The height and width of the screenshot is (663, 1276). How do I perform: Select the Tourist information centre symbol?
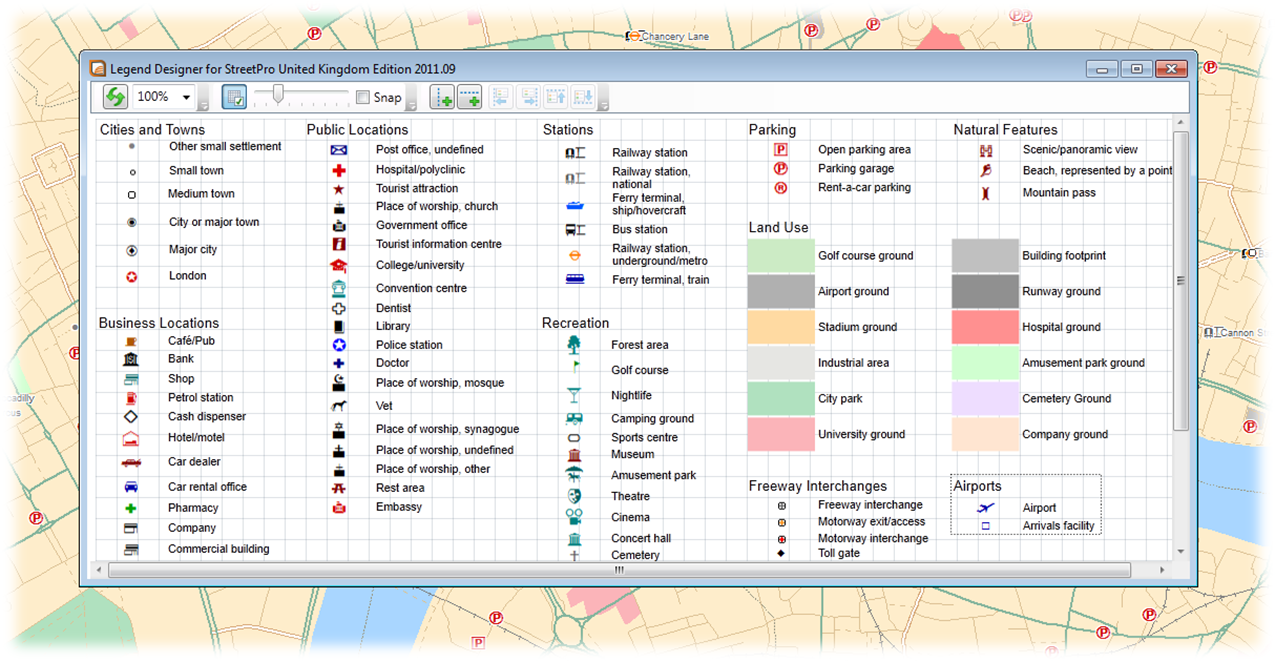(339, 244)
